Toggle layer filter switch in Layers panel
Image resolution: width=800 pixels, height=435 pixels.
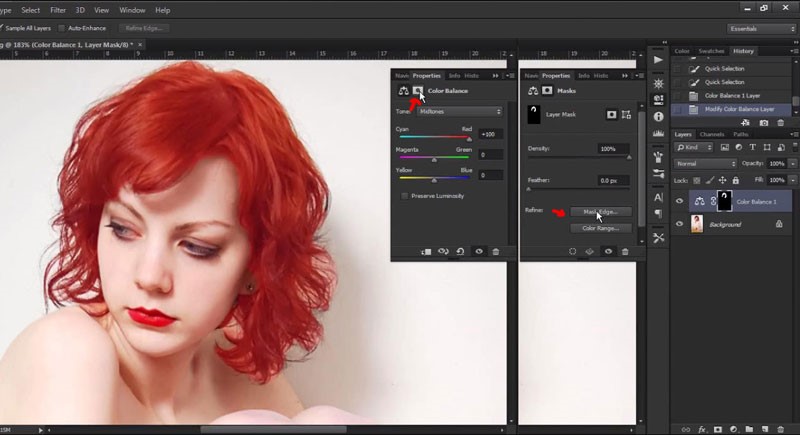(795, 147)
